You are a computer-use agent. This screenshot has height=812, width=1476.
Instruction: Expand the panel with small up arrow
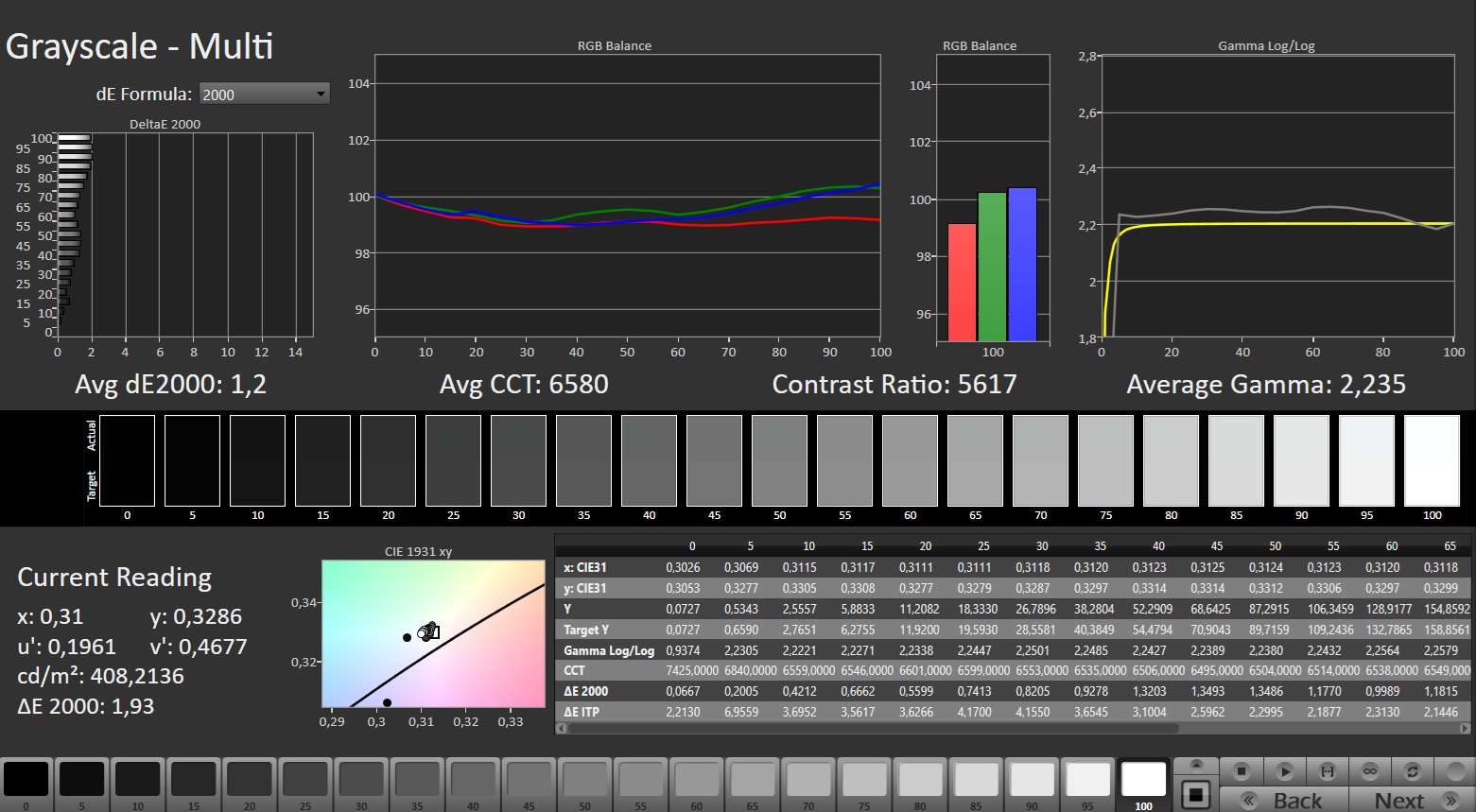click(1196, 765)
